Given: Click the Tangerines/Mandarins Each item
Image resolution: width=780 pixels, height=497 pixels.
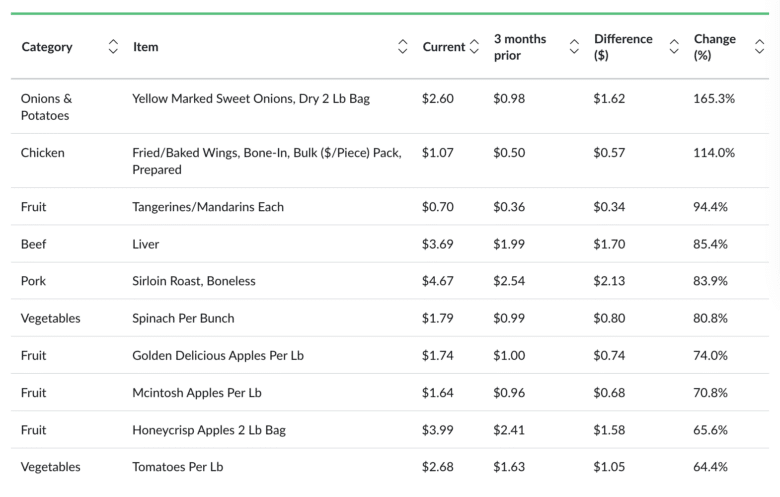Looking at the screenshot, I should click(208, 207).
